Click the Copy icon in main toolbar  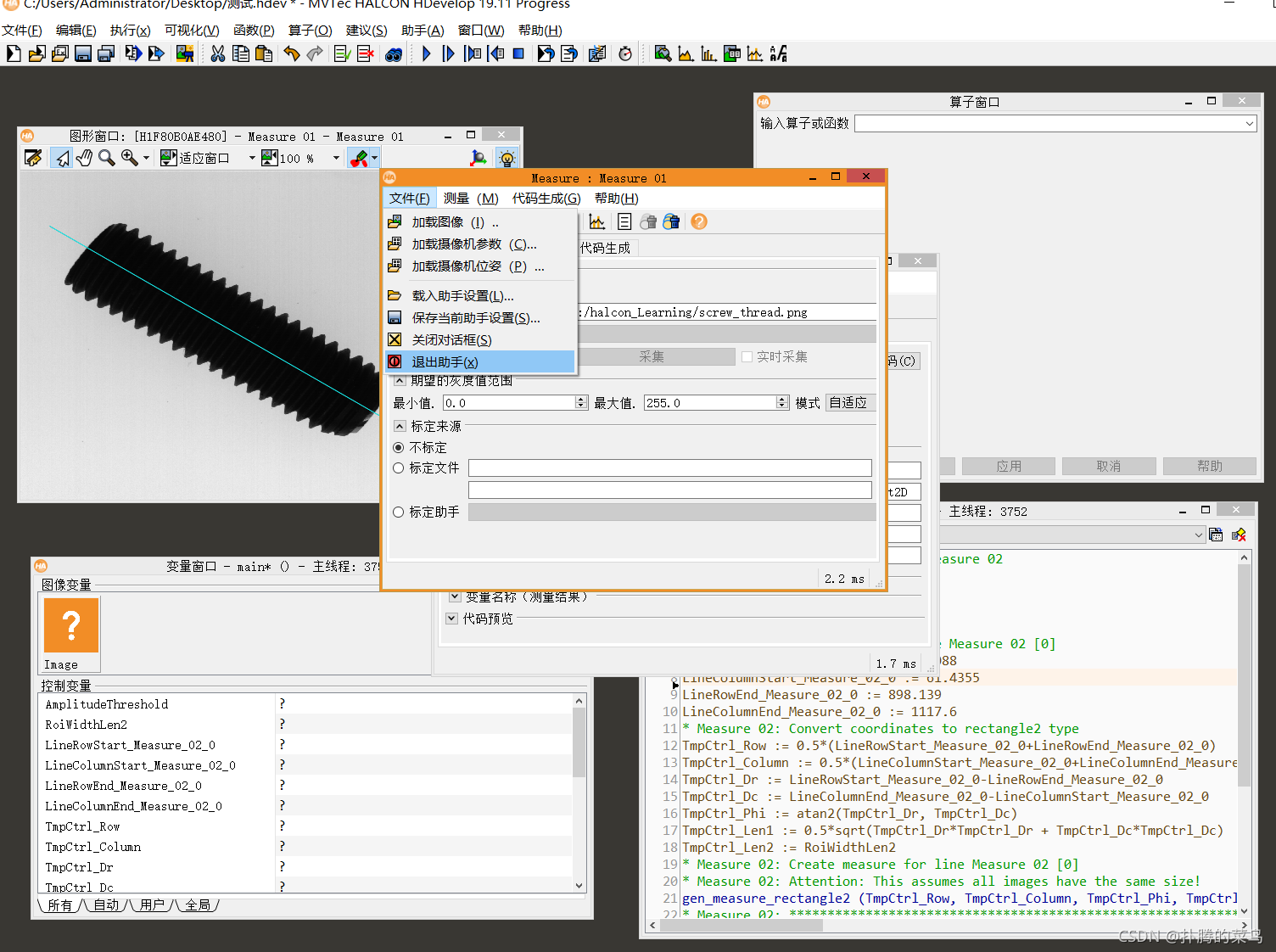coord(241,53)
